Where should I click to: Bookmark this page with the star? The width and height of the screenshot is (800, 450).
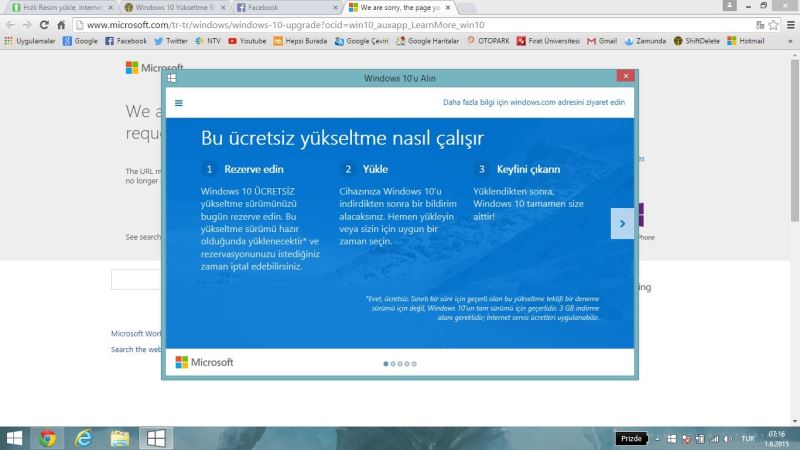coord(773,24)
